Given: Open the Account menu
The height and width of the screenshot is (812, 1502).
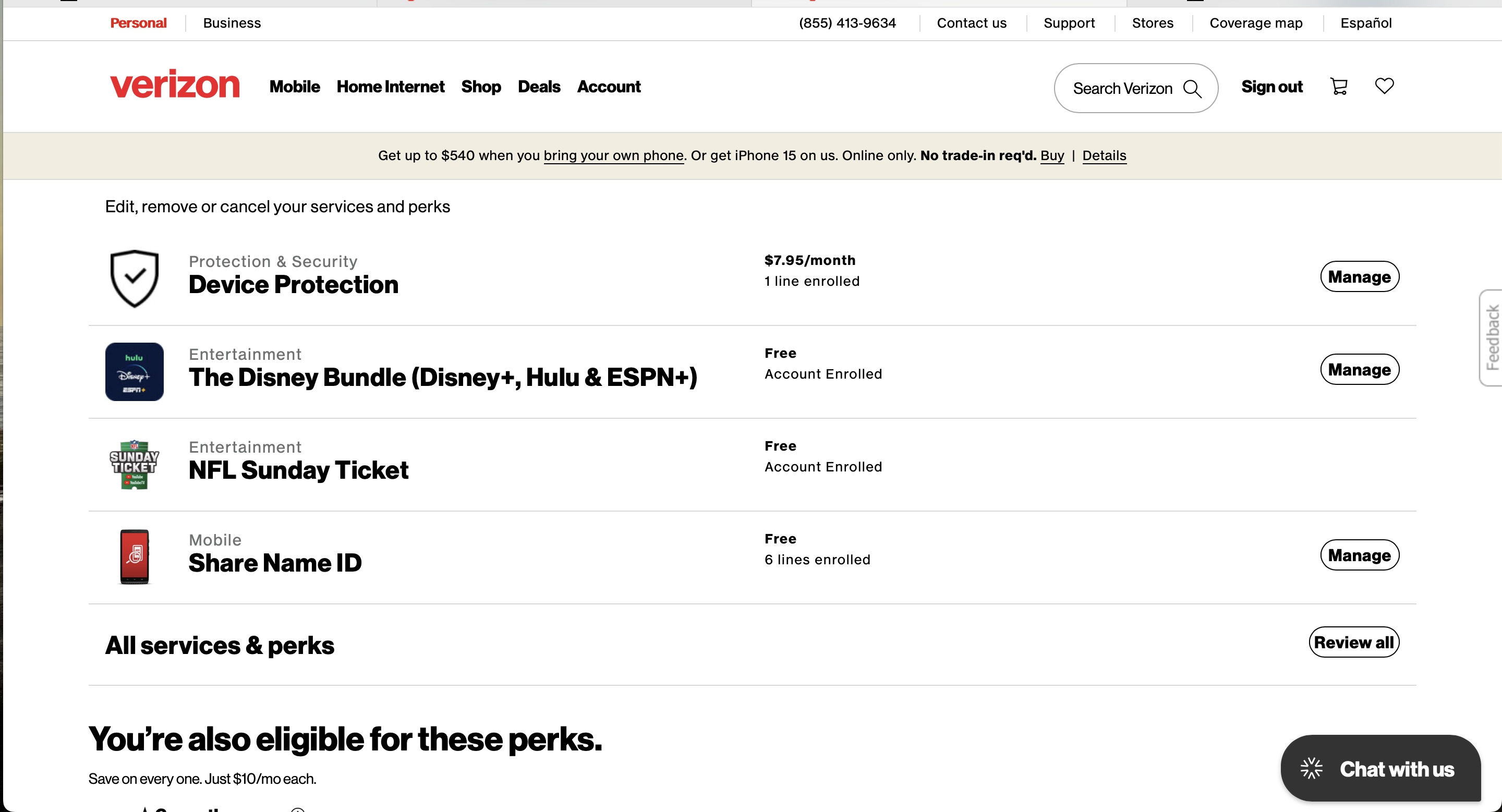Looking at the screenshot, I should pos(608,87).
